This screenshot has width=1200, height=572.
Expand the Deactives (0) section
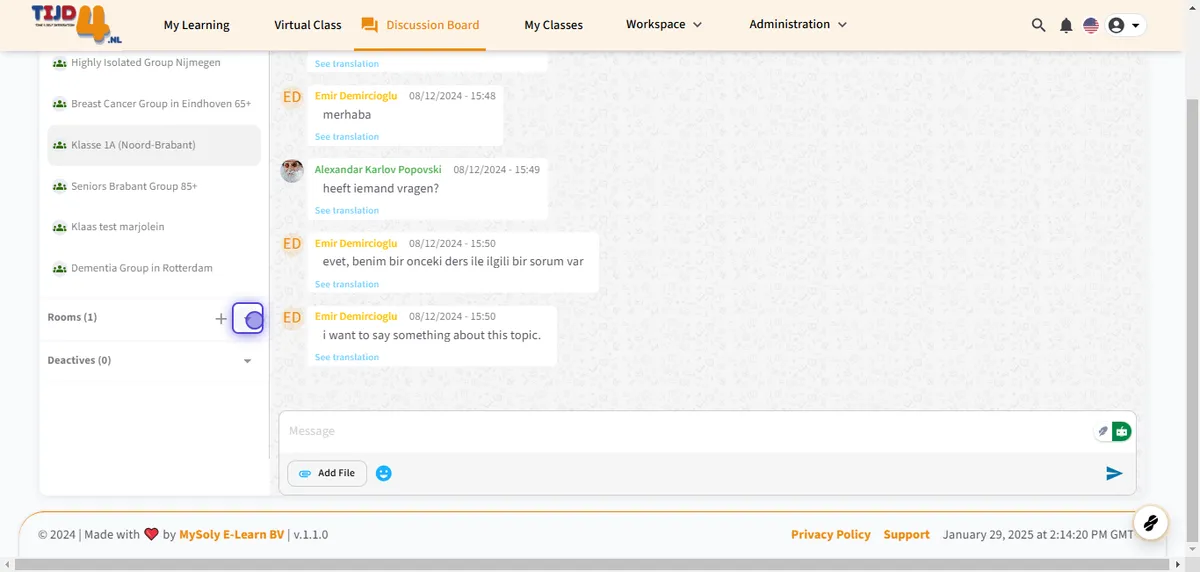[248, 361]
